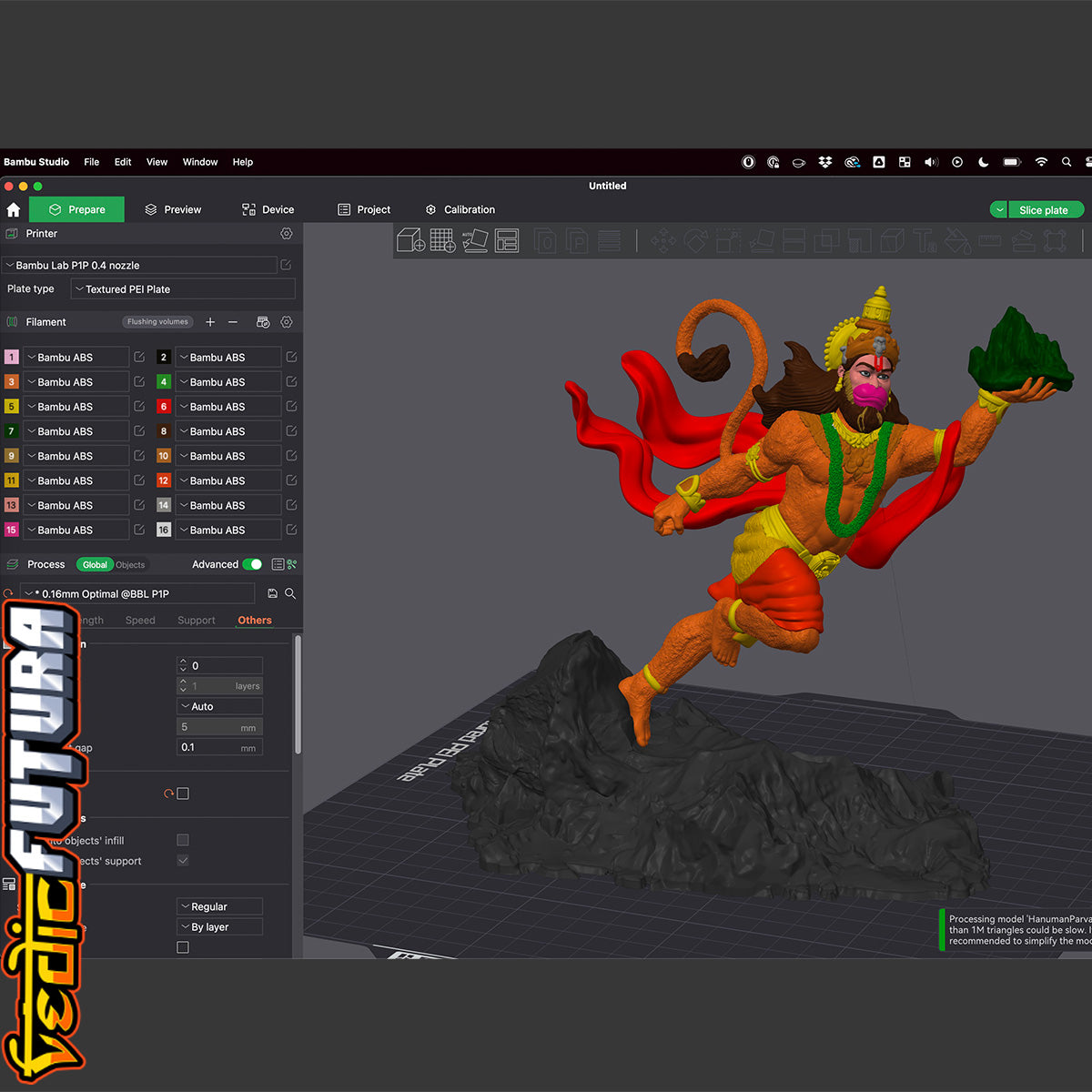
Task: Search process settings with magnifier icon
Action: pos(290,593)
